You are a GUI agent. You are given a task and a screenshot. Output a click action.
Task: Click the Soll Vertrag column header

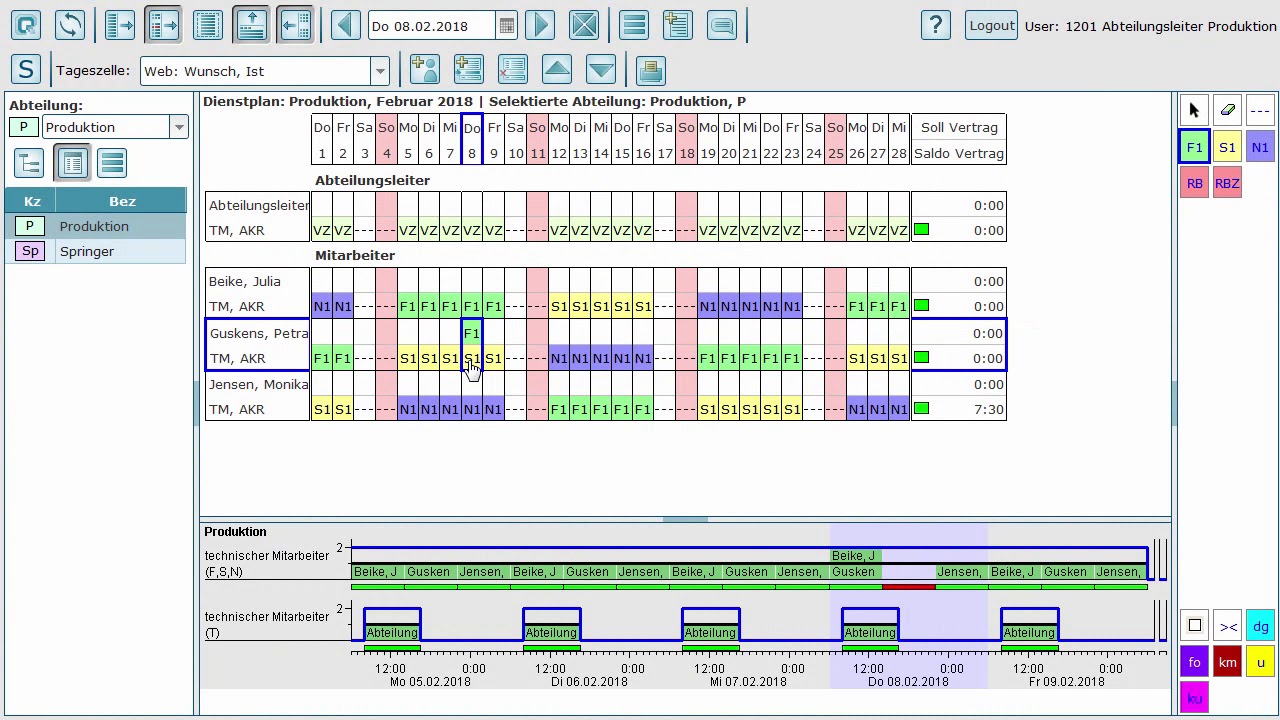[x=959, y=127]
